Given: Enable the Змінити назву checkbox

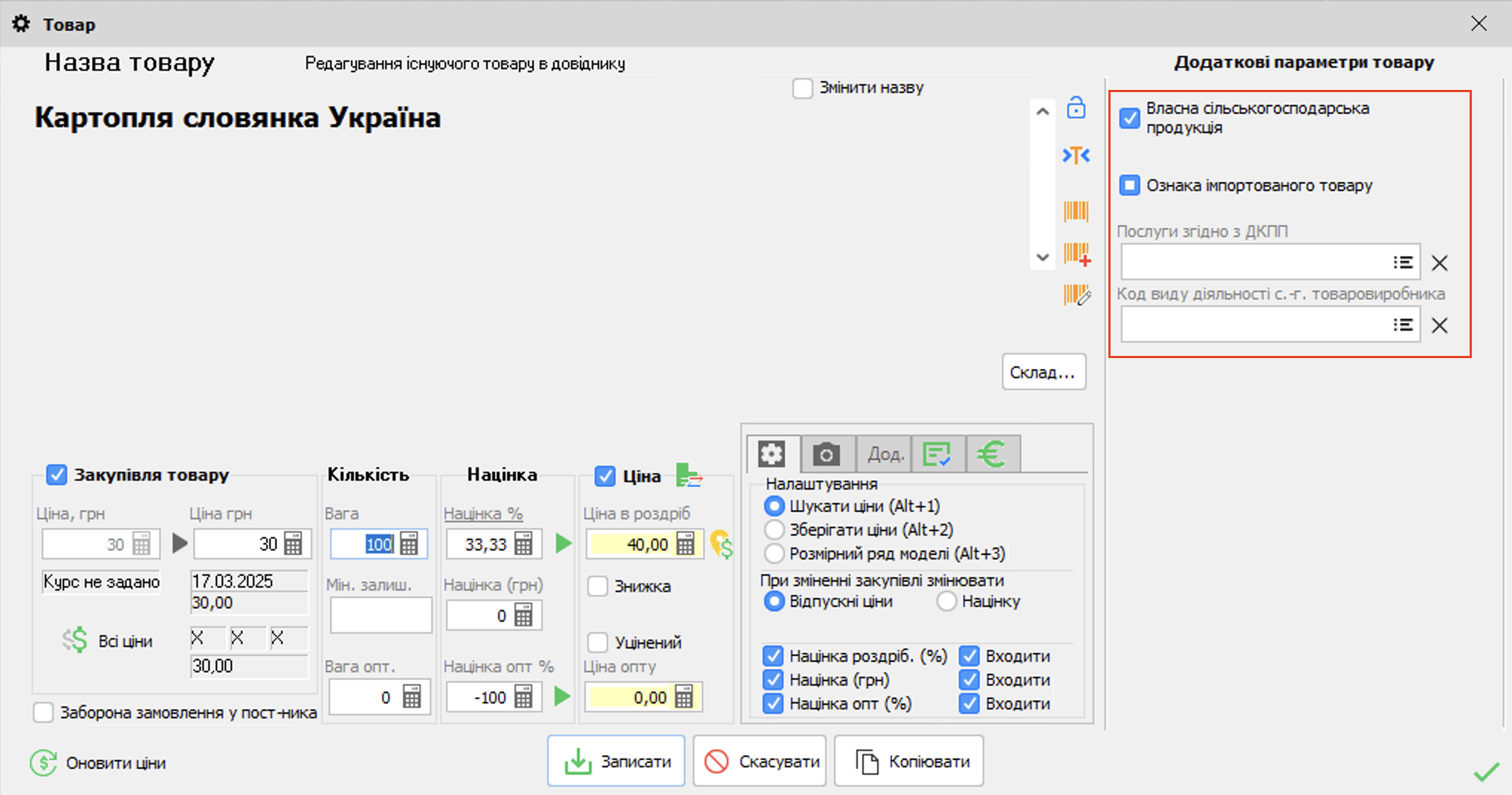Looking at the screenshot, I should tap(802, 88).
